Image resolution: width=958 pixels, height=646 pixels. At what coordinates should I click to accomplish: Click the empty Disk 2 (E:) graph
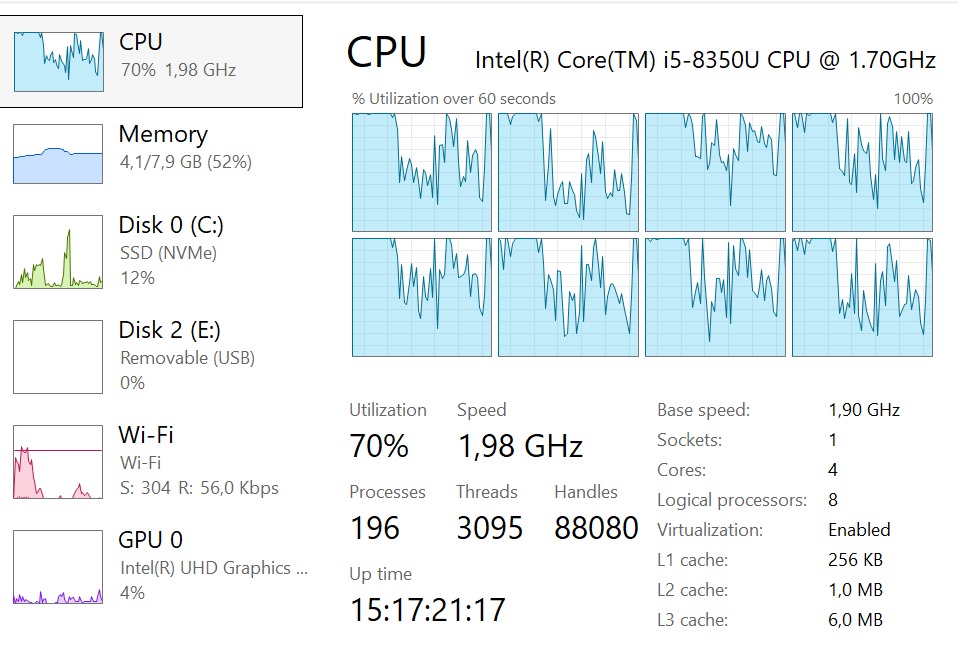58,357
